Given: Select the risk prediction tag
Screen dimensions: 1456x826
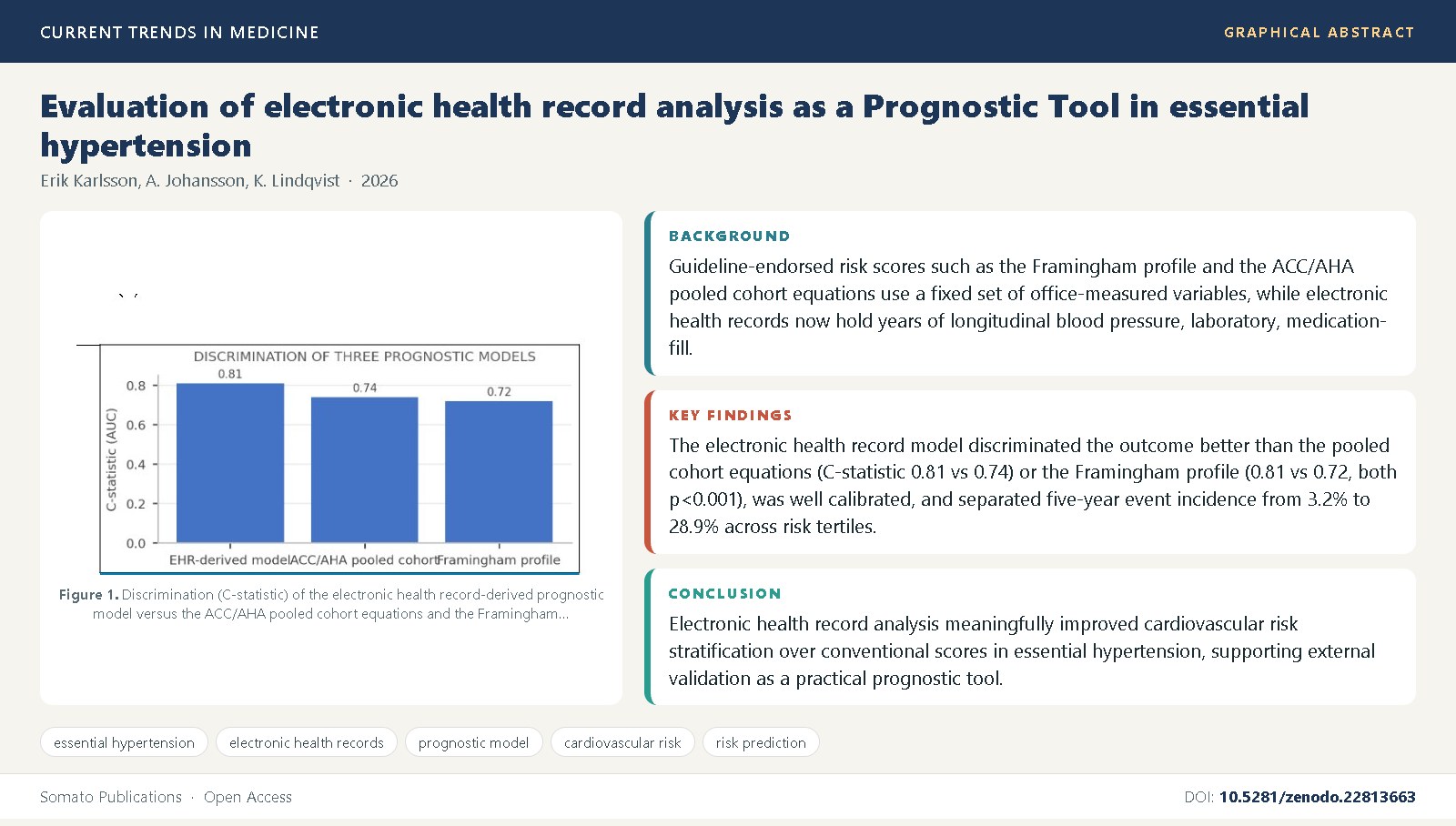Looking at the screenshot, I should tap(761, 742).
